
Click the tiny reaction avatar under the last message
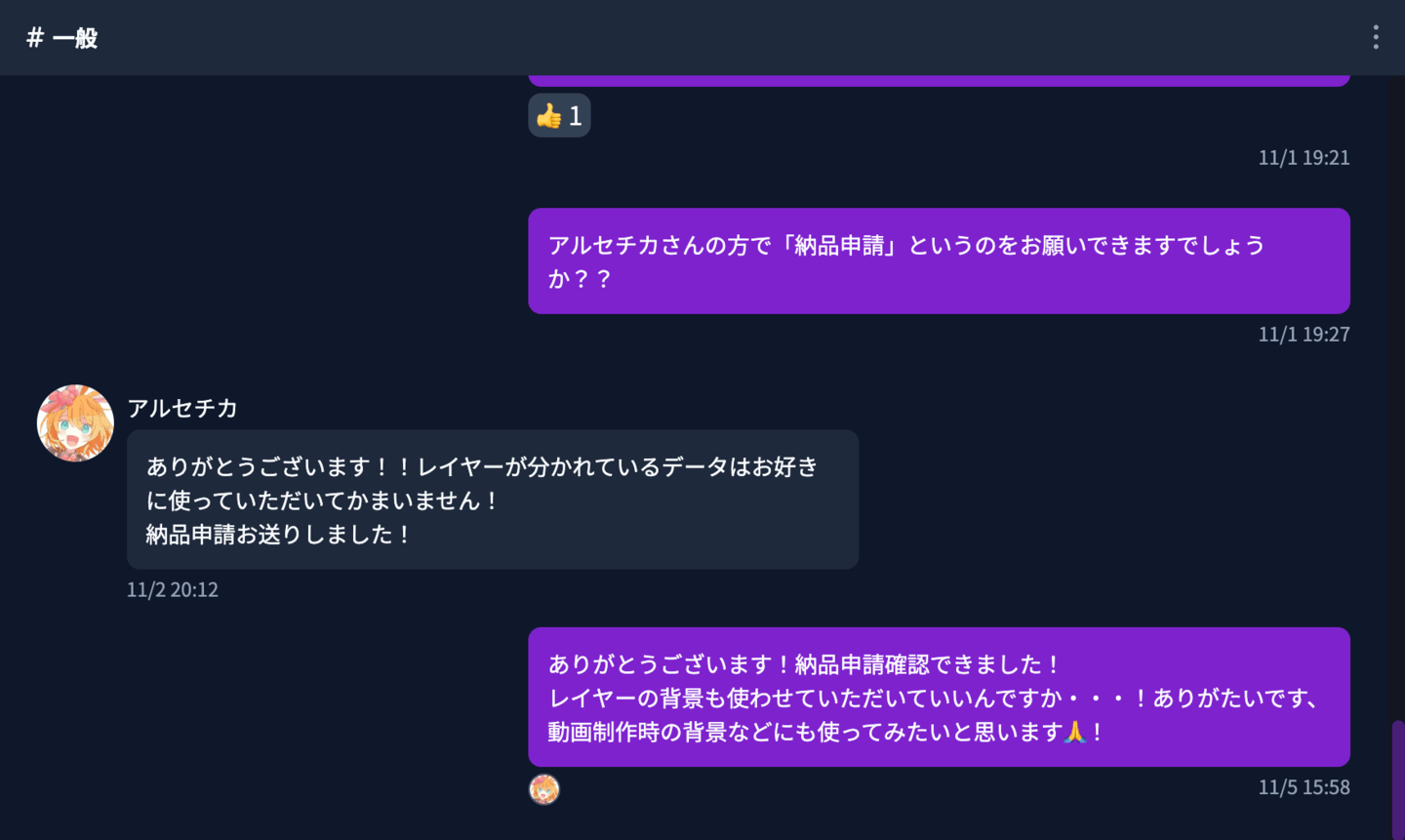point(544,789)
